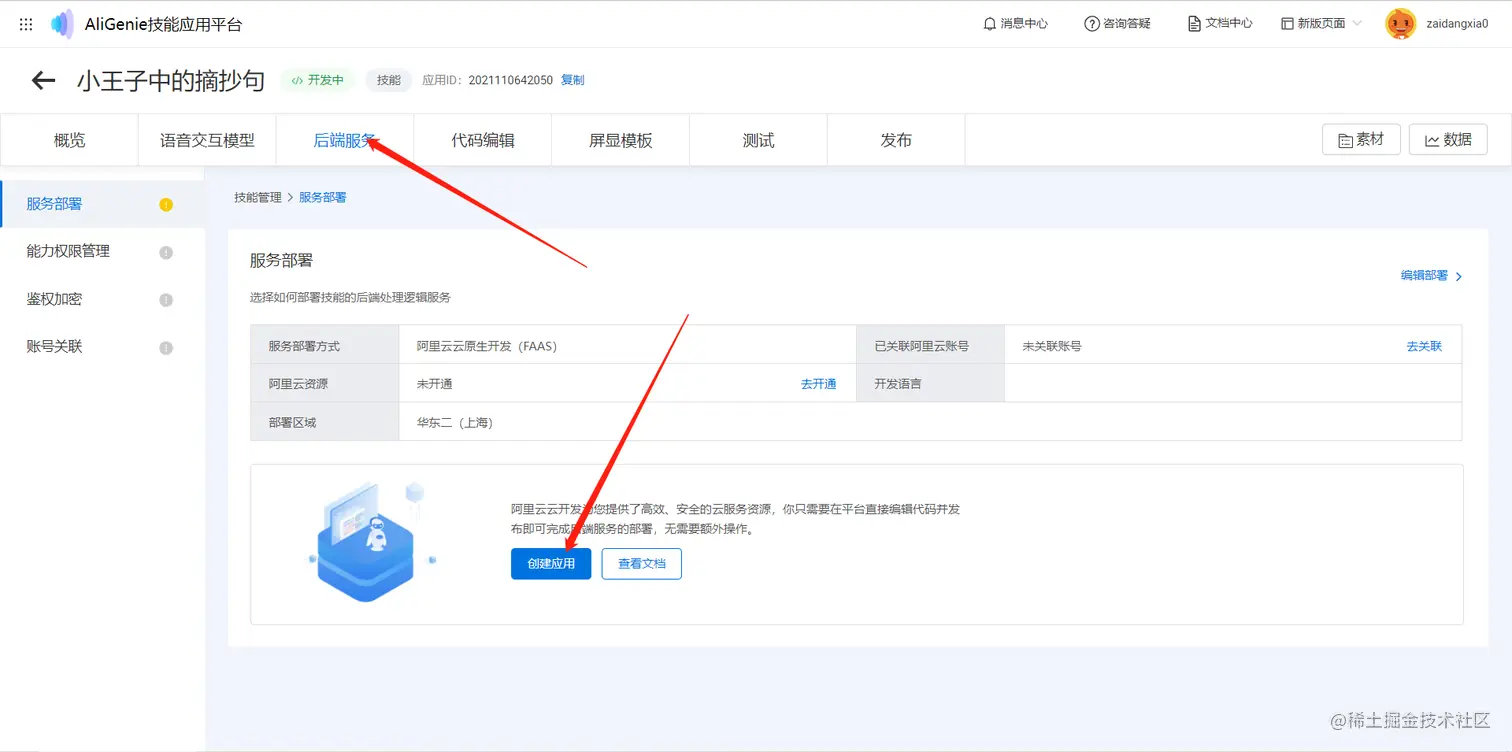Click the 阿里云云原生开发（FAAS） value
Screen dimensions: 1512x752
(x=487, y=346)
